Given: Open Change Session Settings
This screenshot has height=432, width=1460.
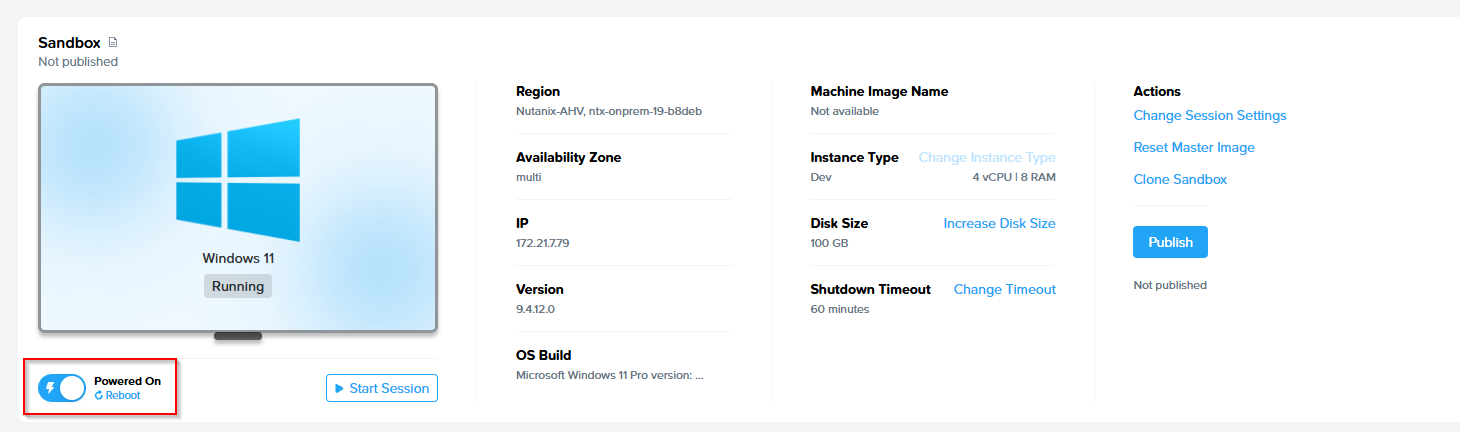Looking at the screenshot, I should click(x=1209, y=116).
